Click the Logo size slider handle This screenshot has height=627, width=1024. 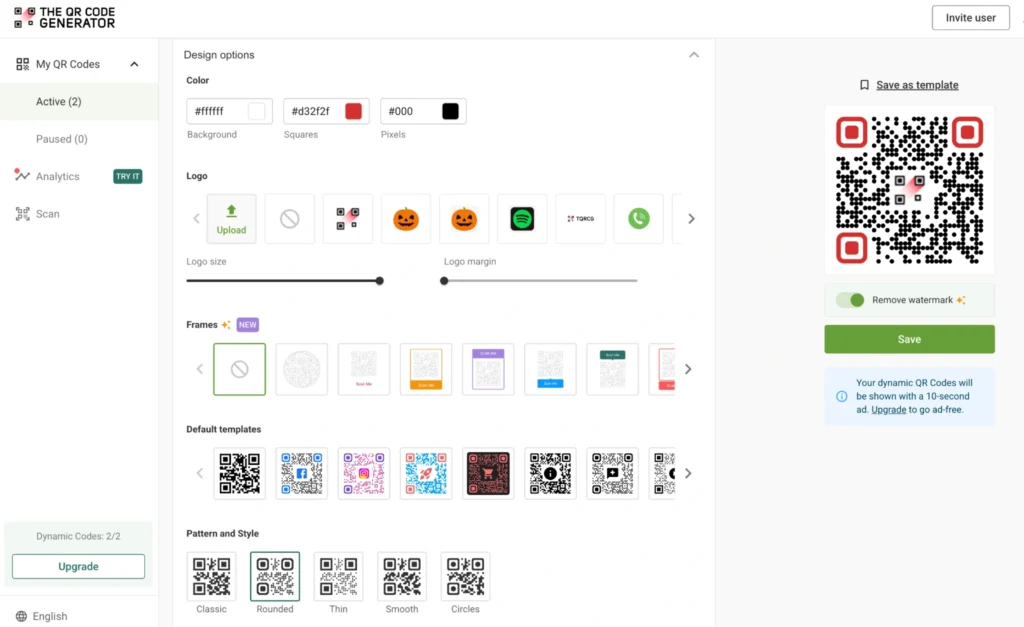click(x=379, y=281)
